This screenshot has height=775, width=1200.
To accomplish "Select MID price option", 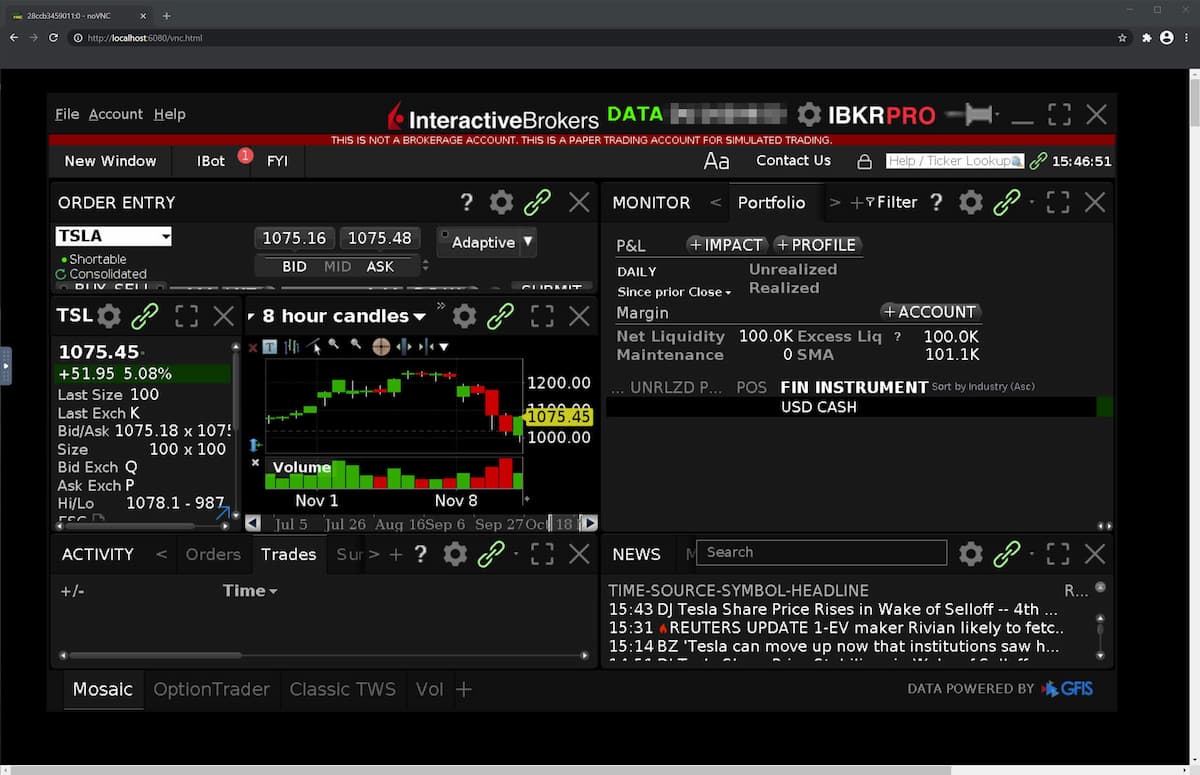I will pyautogui.click(x=337, y=267).
